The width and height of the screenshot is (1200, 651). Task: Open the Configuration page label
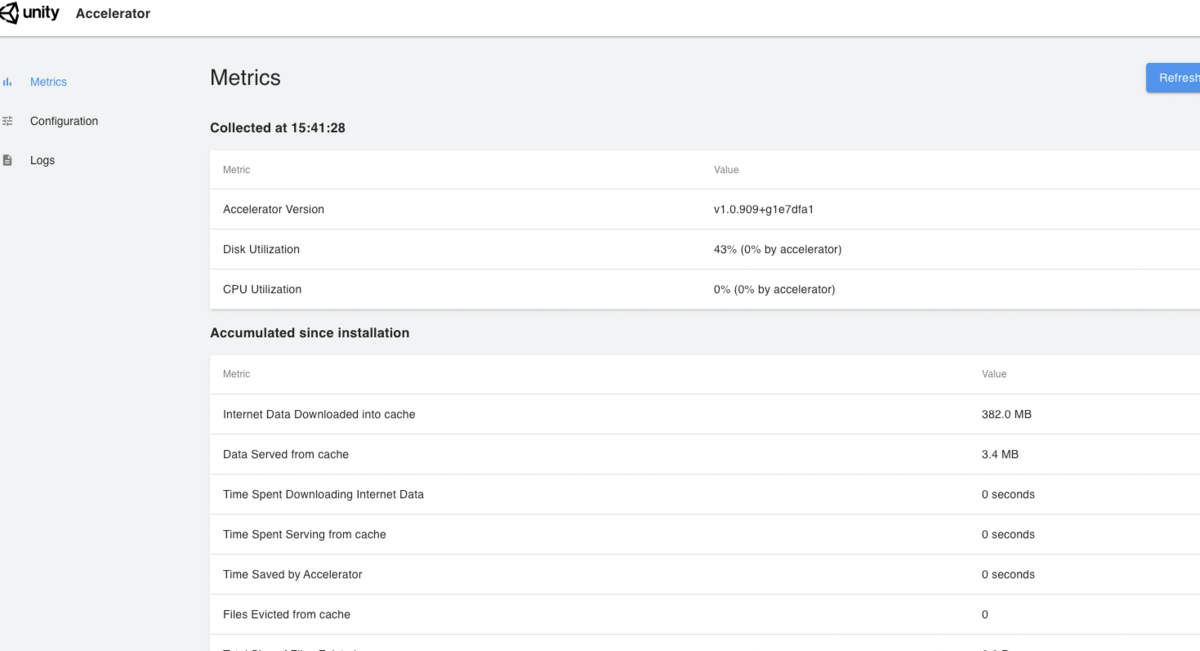(x=64, y=121)
